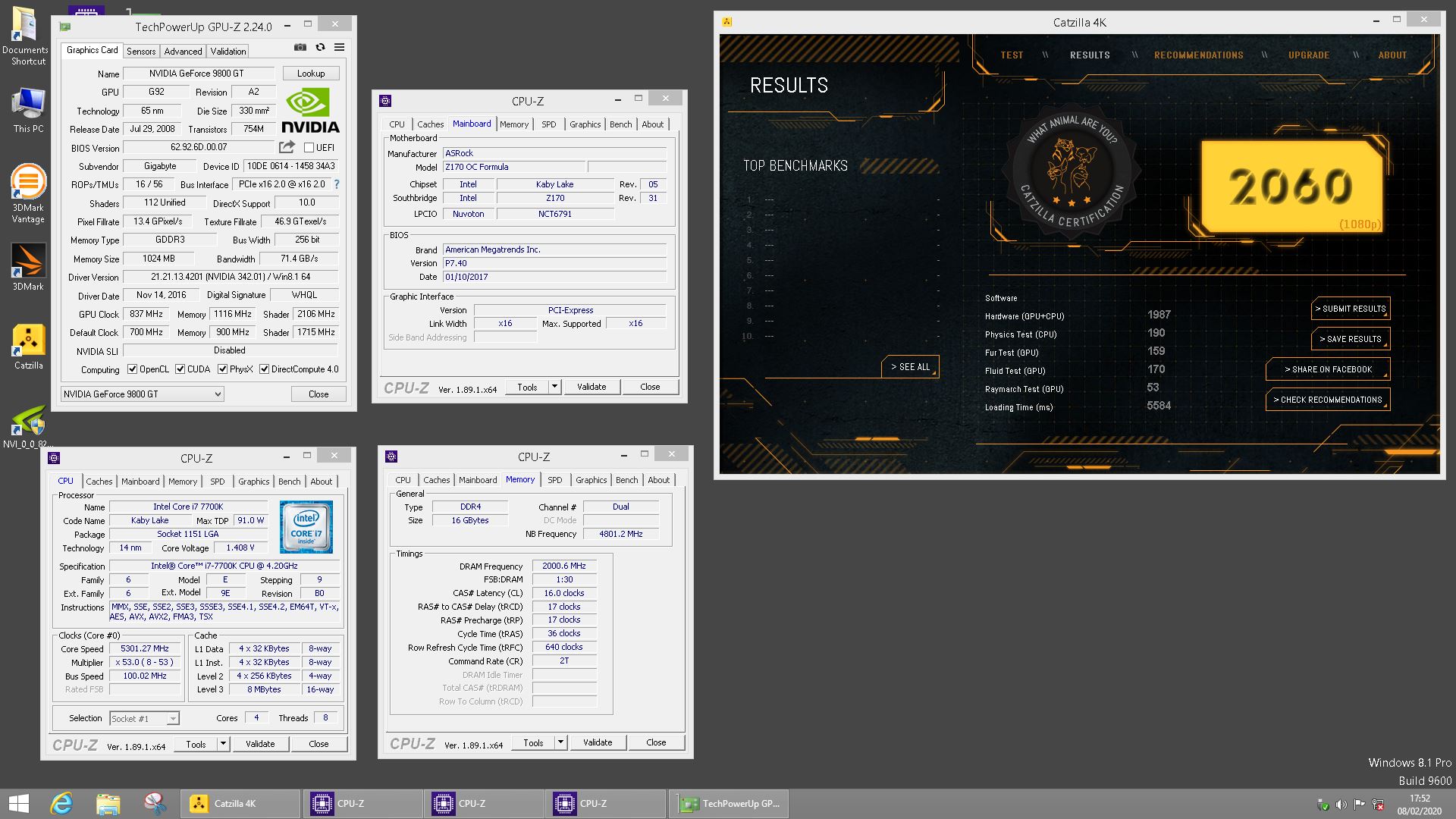This screenshot has height=819, width=1456.
Task: Expand Tools dropdown arrow in Memory CPU-Z window
Action: pyautogui.click(x=560, y=742)
